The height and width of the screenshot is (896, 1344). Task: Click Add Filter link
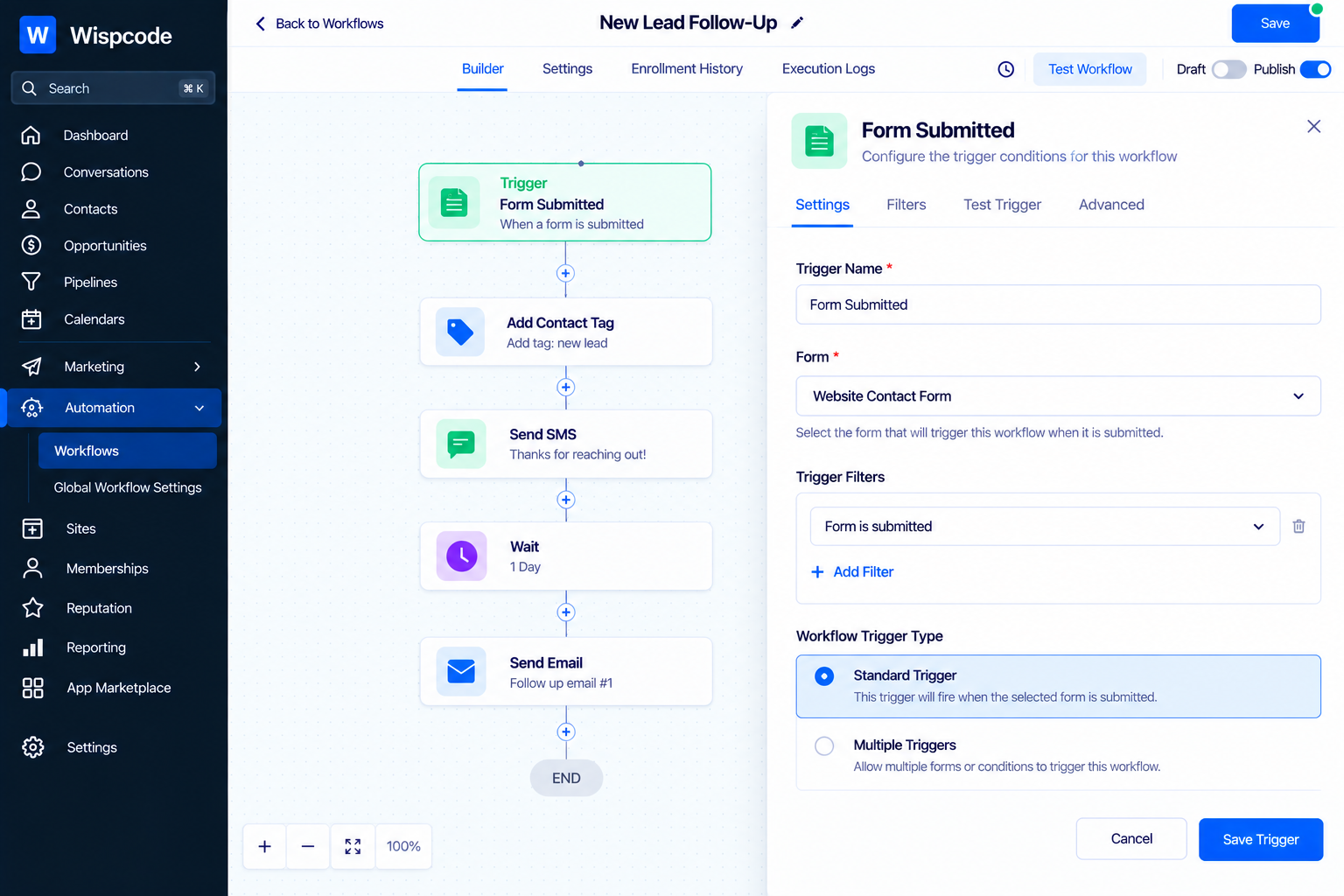(852, 571)
